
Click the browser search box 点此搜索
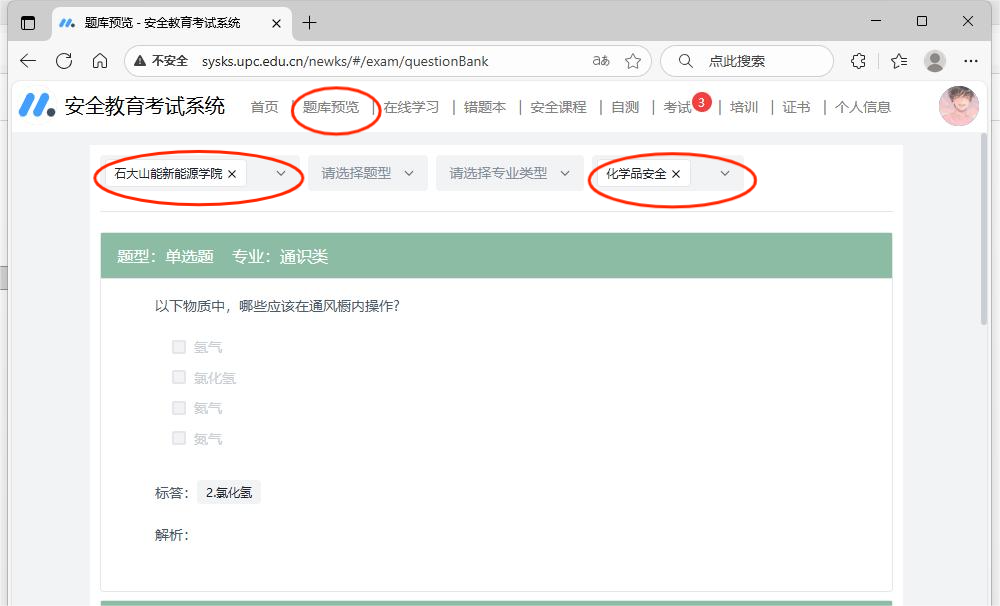(x=746, y=61)
